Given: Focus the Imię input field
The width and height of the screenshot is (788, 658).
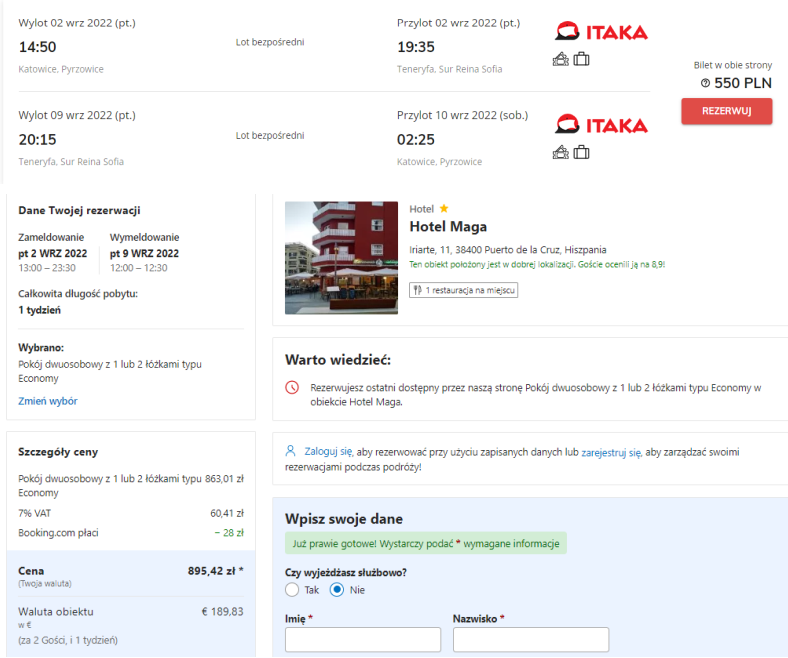Looking at the screenshot, I should pos(363,639).
